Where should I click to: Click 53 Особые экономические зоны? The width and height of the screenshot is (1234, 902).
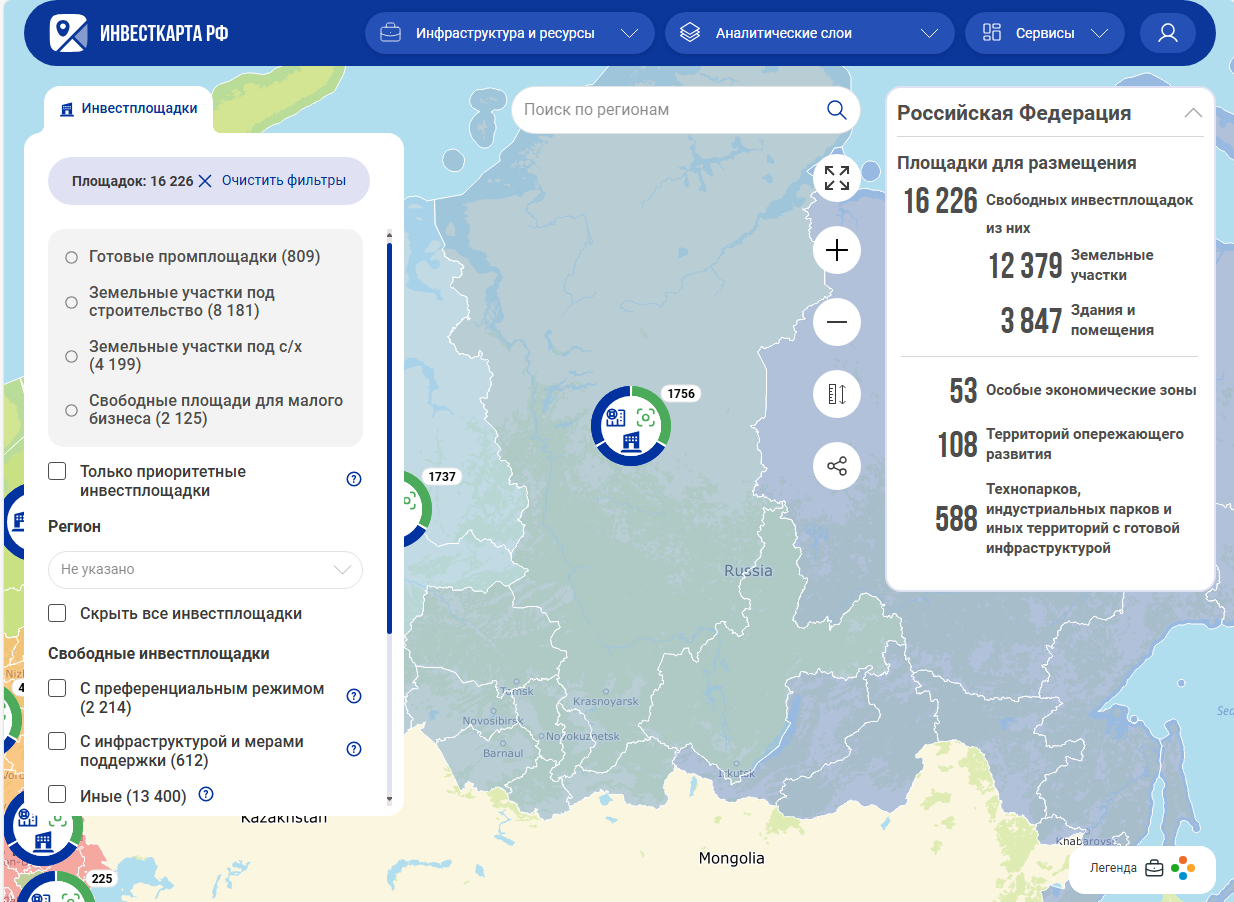pyautogui.click(x=1072, y=390)
